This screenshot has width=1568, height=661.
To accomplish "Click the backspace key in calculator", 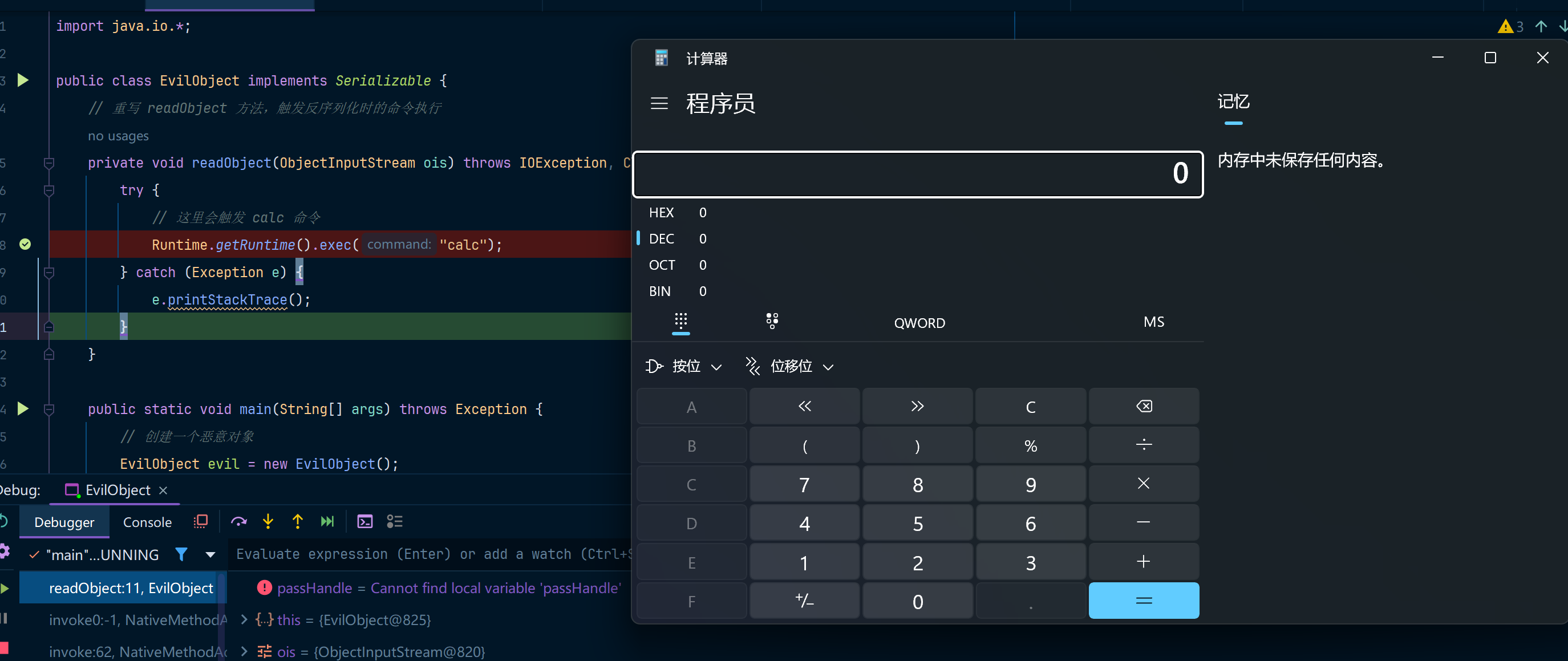I will pos(1143,407).
